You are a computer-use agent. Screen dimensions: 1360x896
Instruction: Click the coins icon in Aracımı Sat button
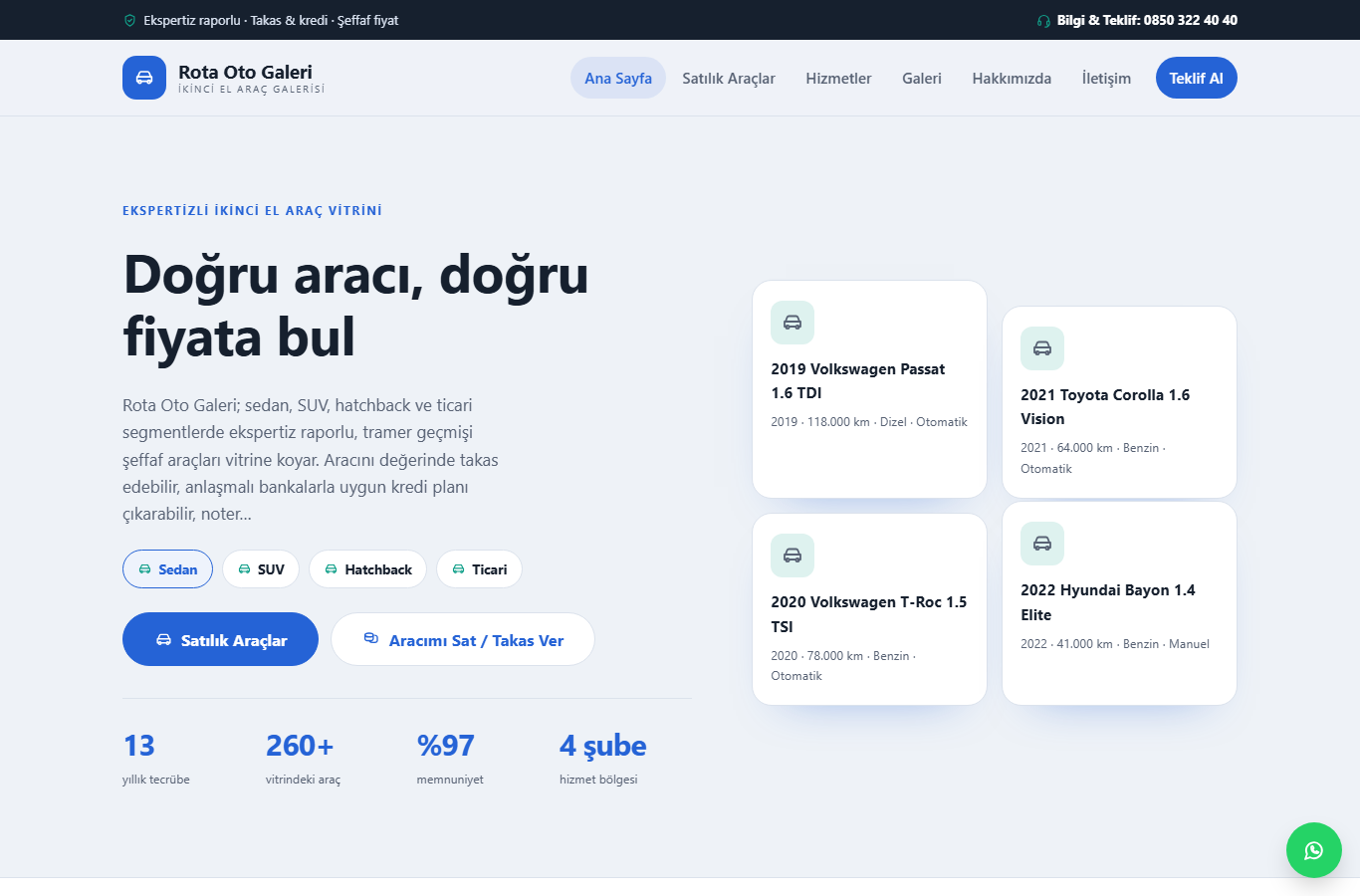(x=371, y=638)
